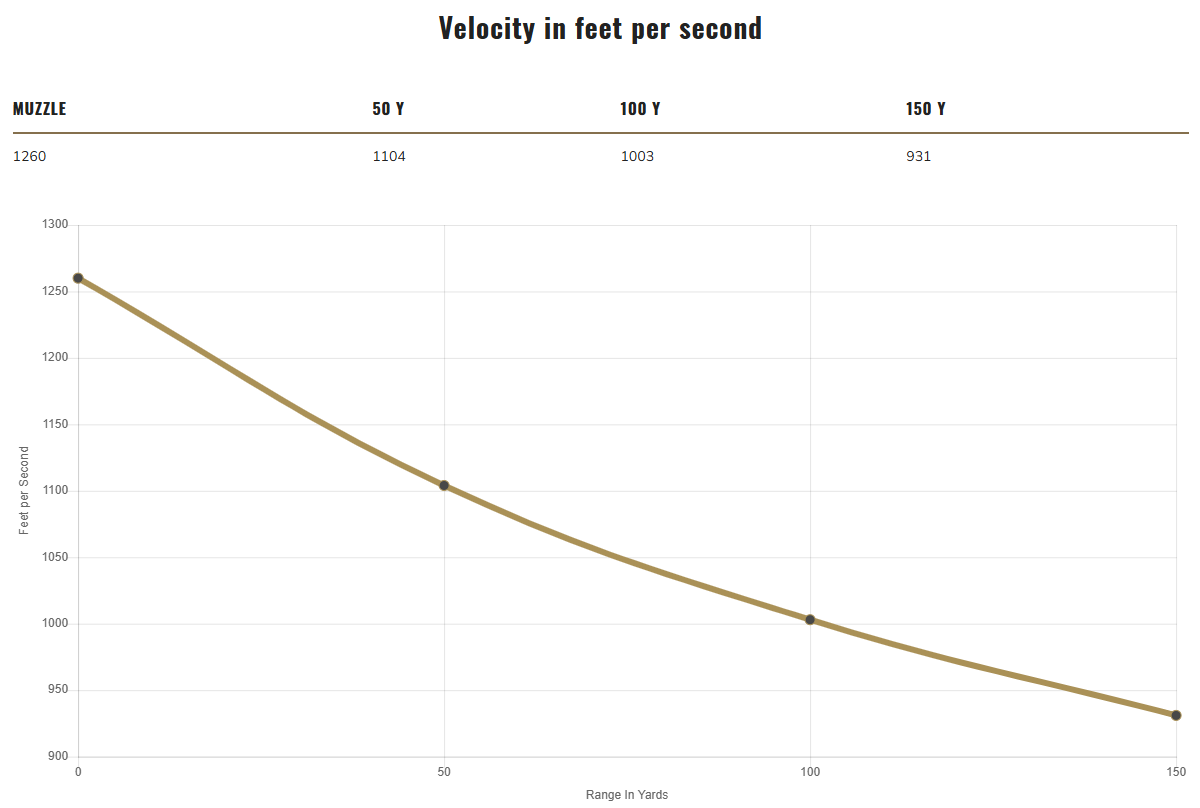Click the 1003 velocity value in the table
1200x808 pixels.
pyautogui.click(x=637, y=157)
